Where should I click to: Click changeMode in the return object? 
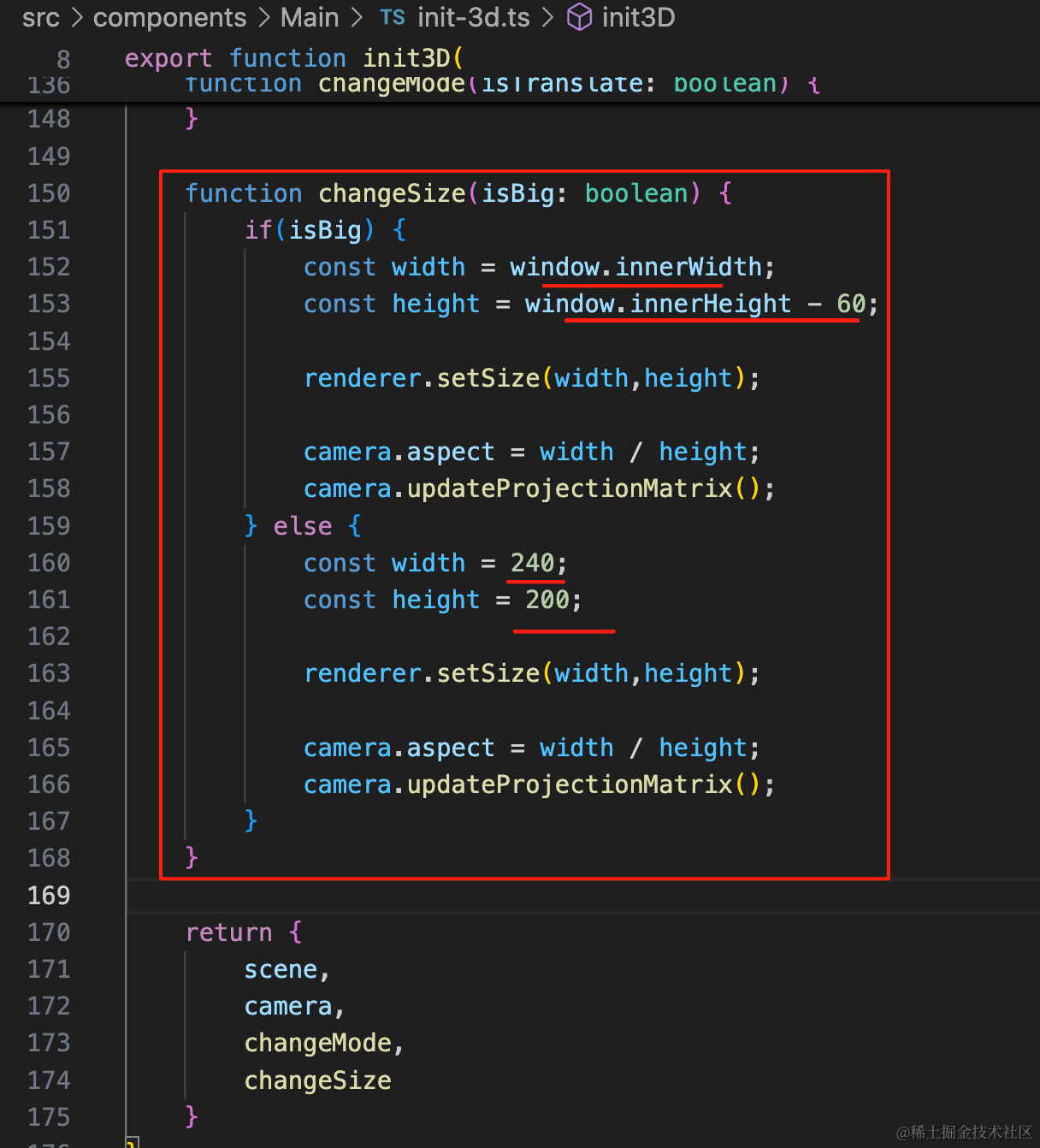coord(318,1043)
